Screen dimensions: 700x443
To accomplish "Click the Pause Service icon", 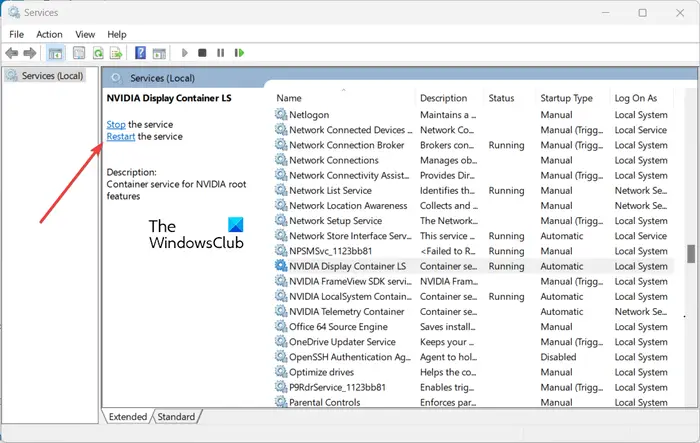I will (x=221, y=53).
